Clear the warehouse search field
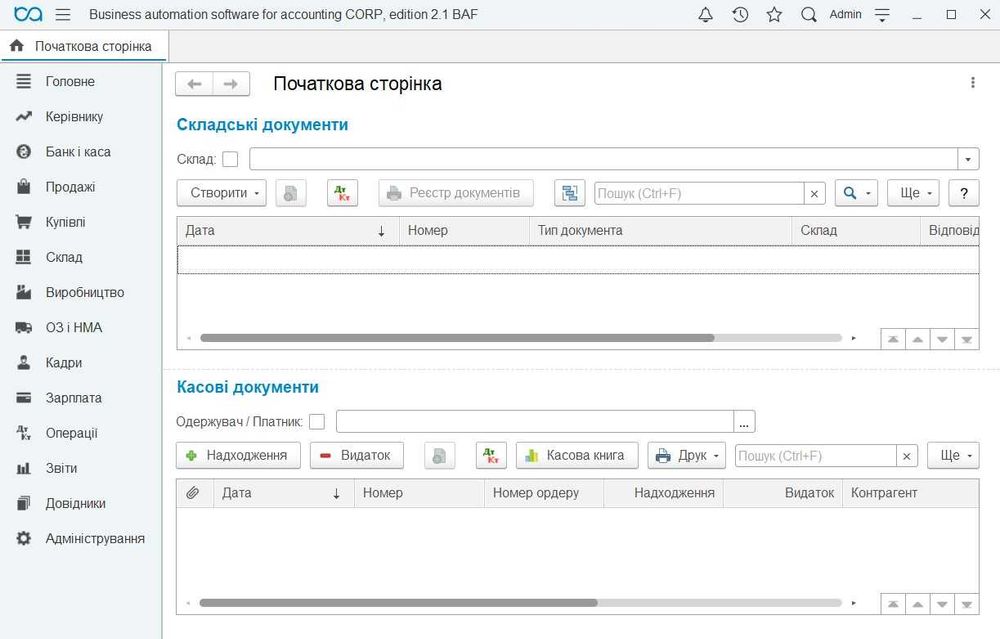The width and height of the screenshot is (1000, 639). coord(814,193)
